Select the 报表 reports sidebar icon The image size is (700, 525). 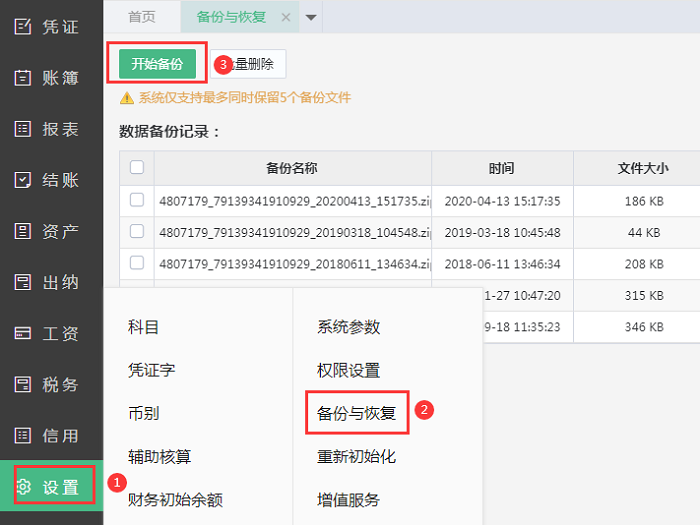coord(23,128)
